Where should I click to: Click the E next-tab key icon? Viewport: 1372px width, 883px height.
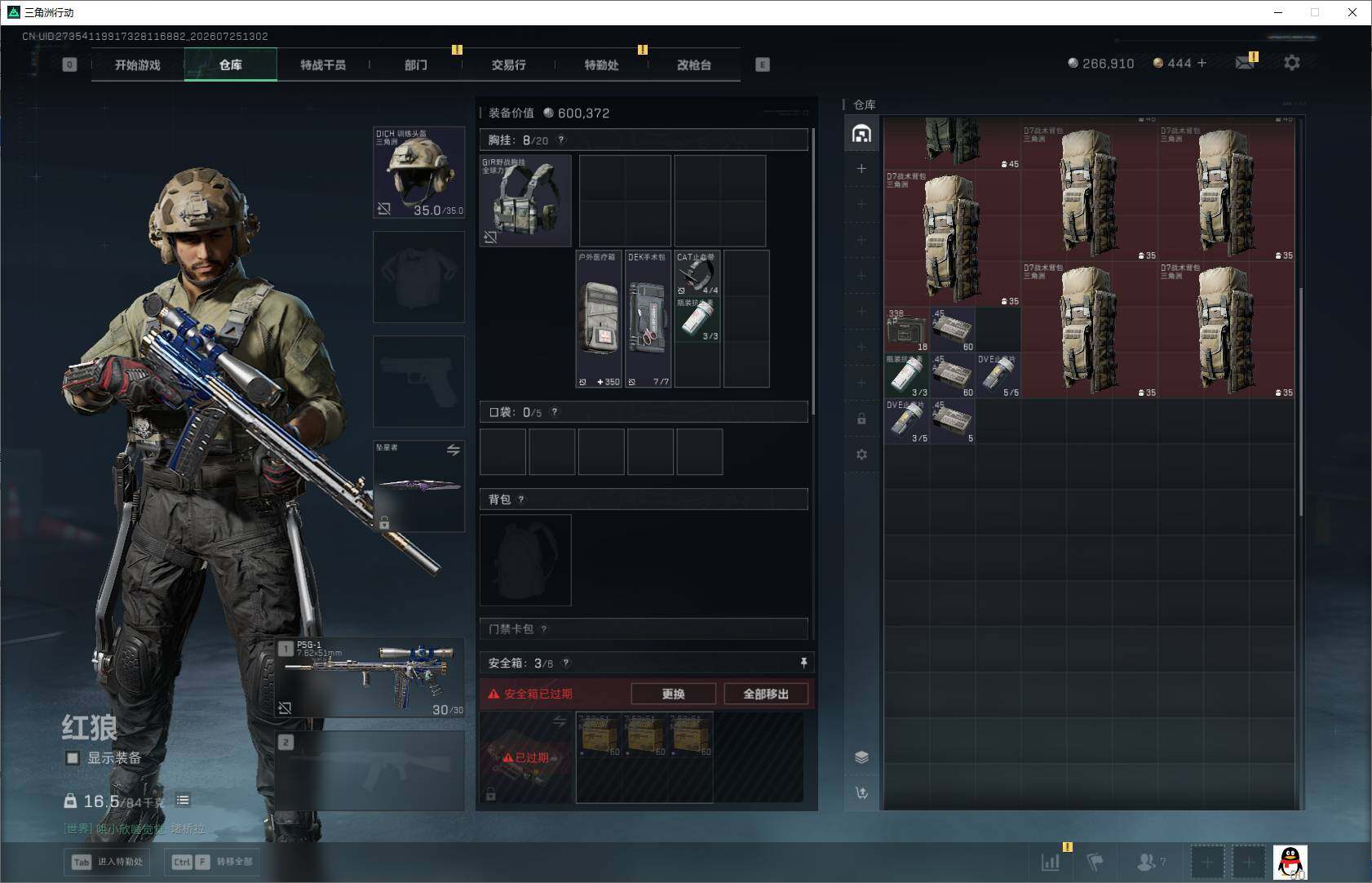pyautogui.click(x=763, y=64)
